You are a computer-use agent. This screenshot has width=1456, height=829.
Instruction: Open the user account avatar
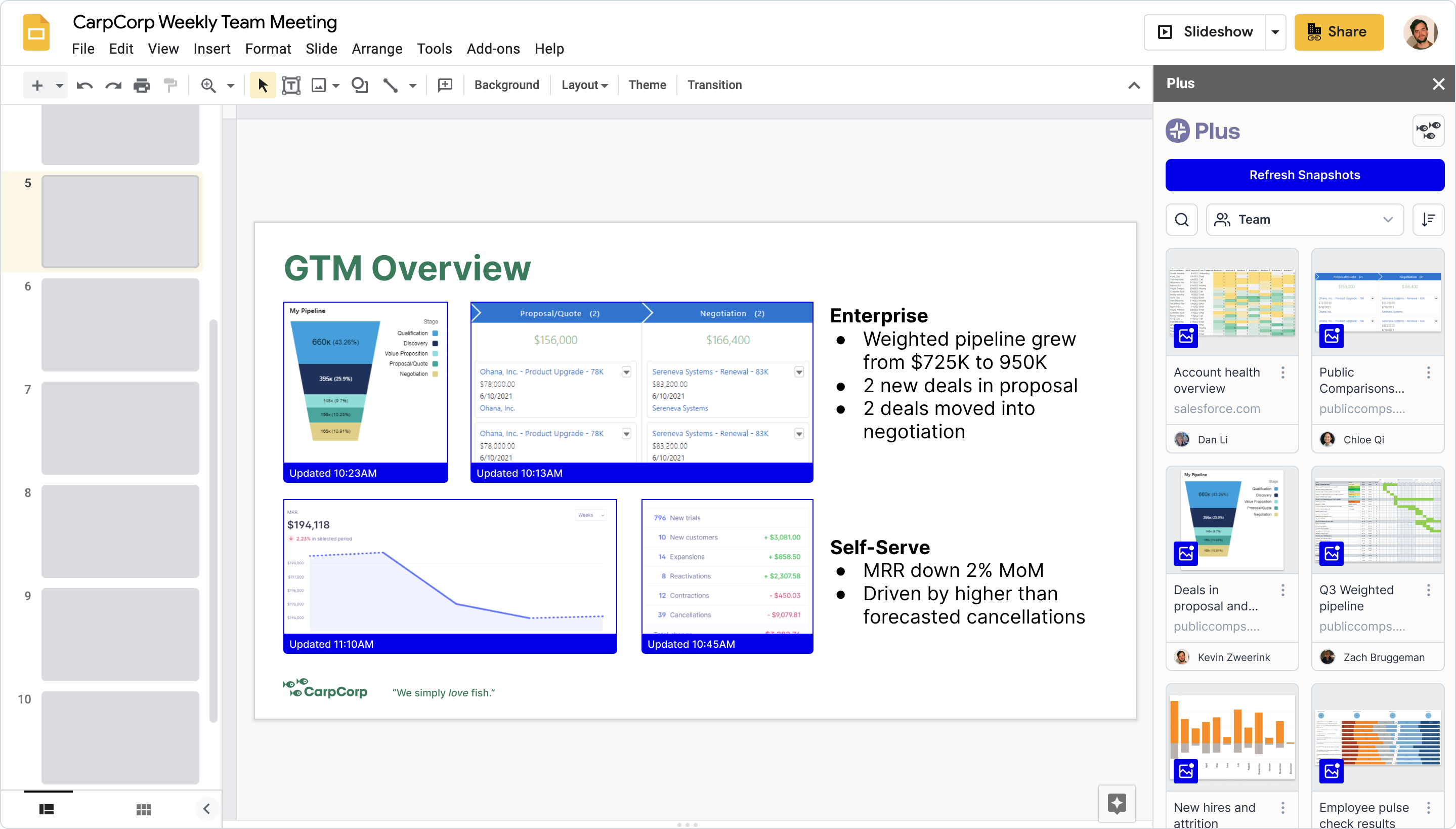(1421, 32)
